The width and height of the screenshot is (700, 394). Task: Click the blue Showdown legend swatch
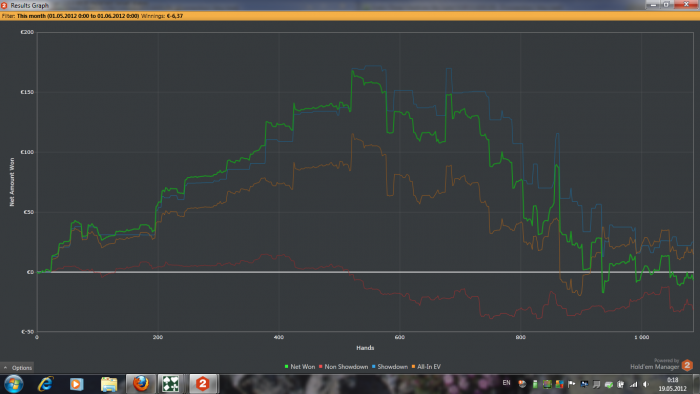coord(374,367)
